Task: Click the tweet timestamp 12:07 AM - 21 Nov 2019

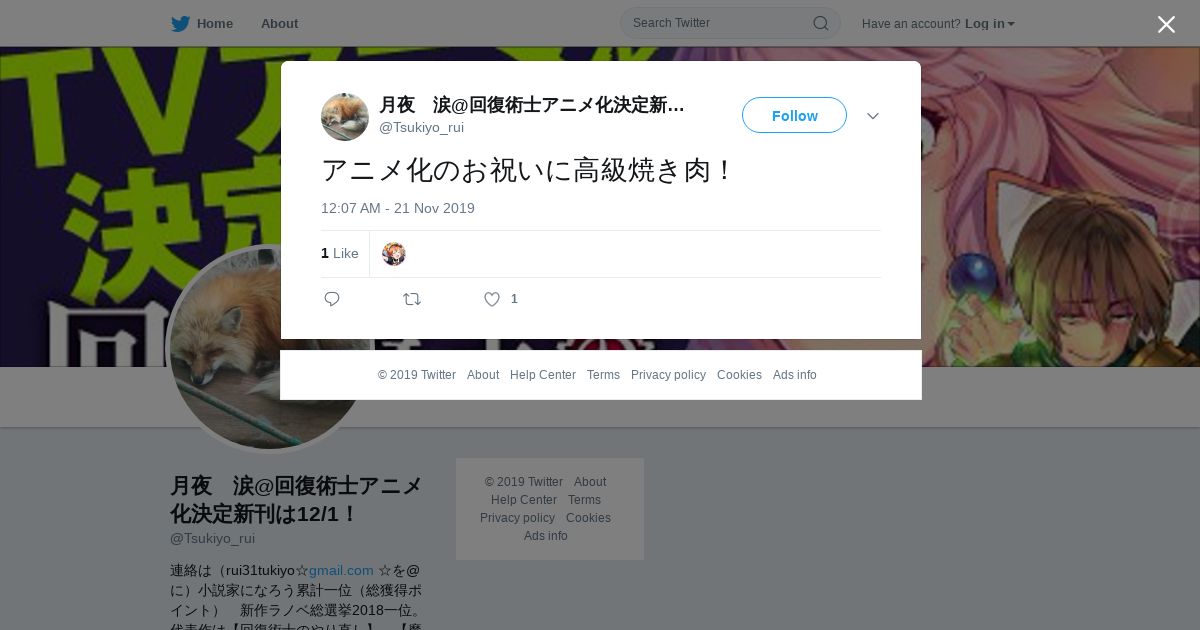Action: point(398,208)
